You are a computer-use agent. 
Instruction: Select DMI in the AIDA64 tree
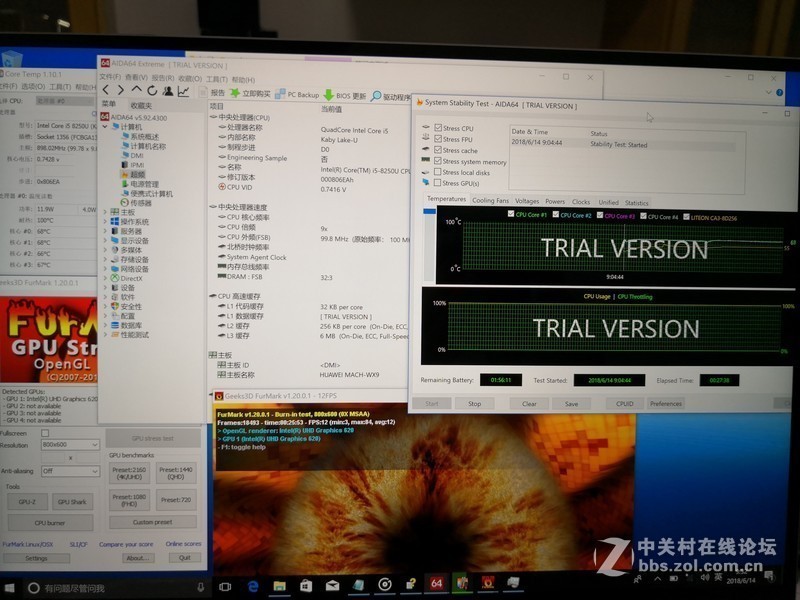[x=137, y=155]
